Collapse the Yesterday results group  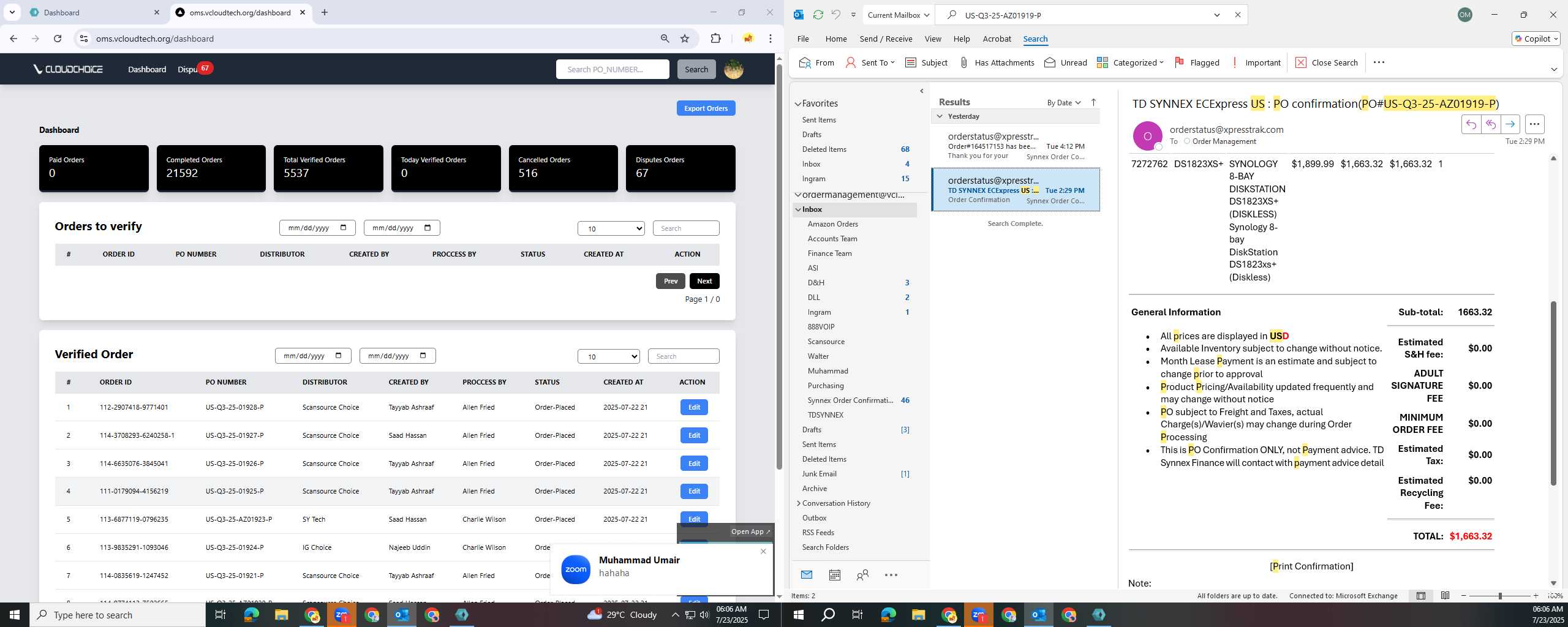tap(940, 116)
